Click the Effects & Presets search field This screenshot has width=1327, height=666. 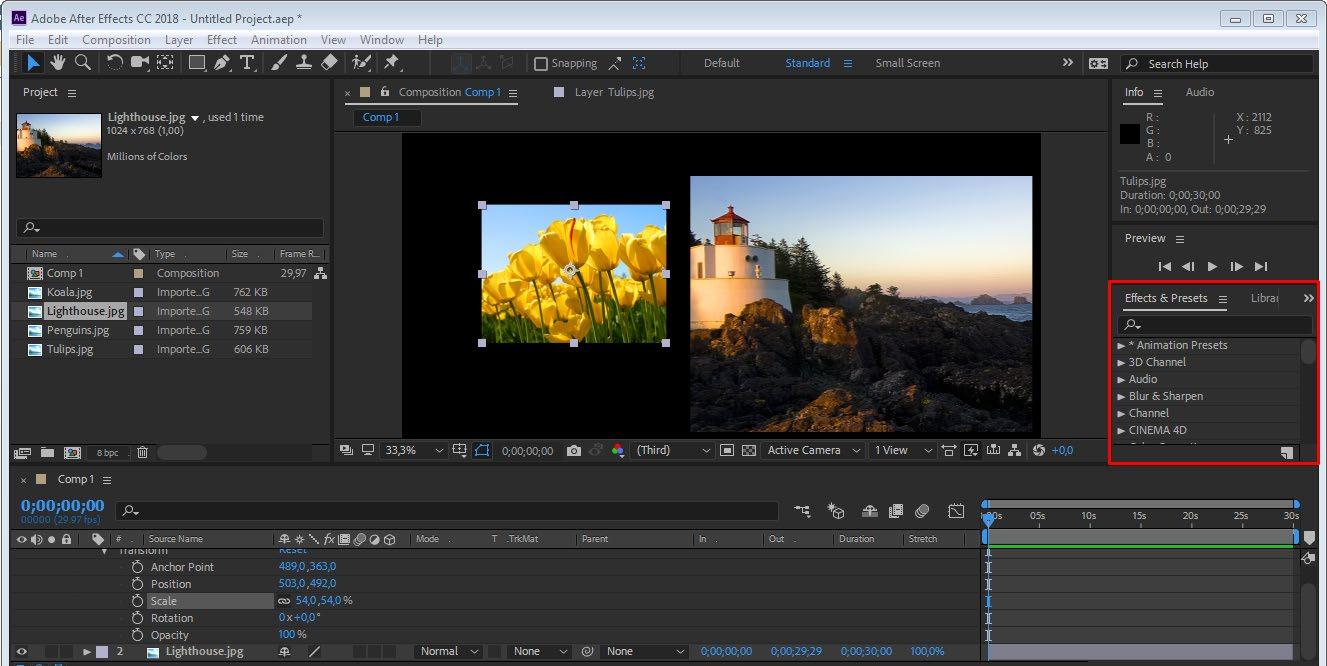[x=1215, y=325]
